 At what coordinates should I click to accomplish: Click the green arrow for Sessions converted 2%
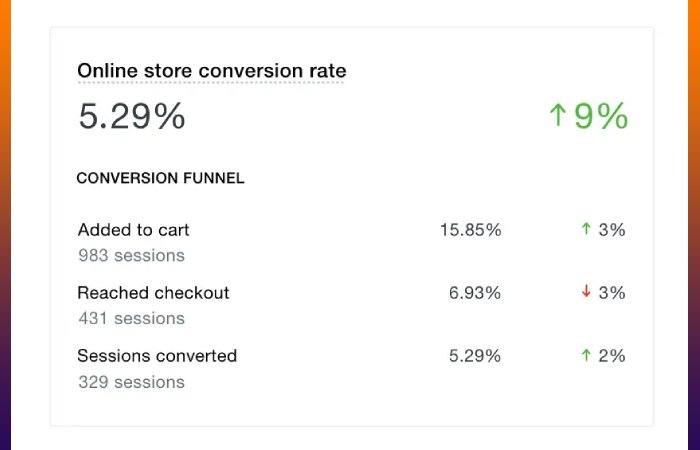tap(586, 355)
